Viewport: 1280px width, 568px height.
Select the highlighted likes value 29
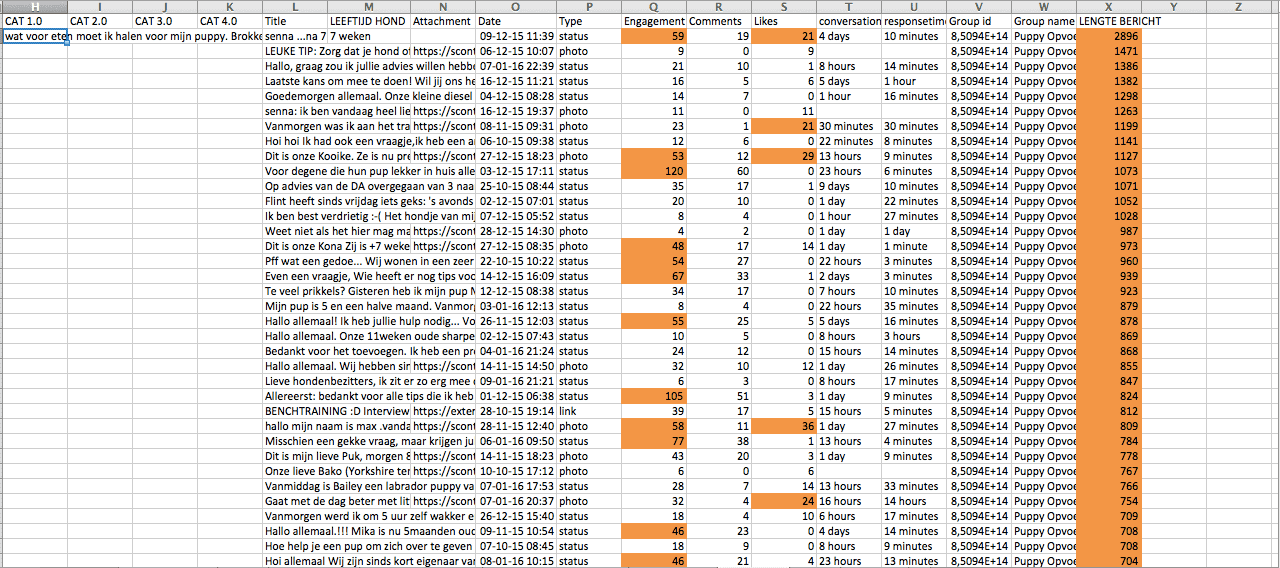coord(783,157)
